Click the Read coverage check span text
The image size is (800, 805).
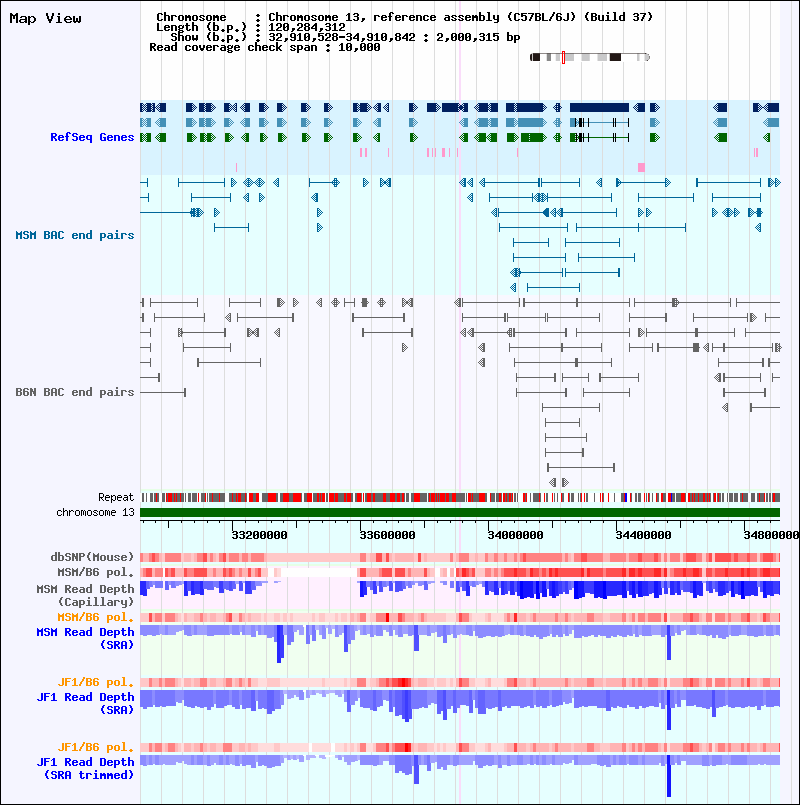coord(264,47)
